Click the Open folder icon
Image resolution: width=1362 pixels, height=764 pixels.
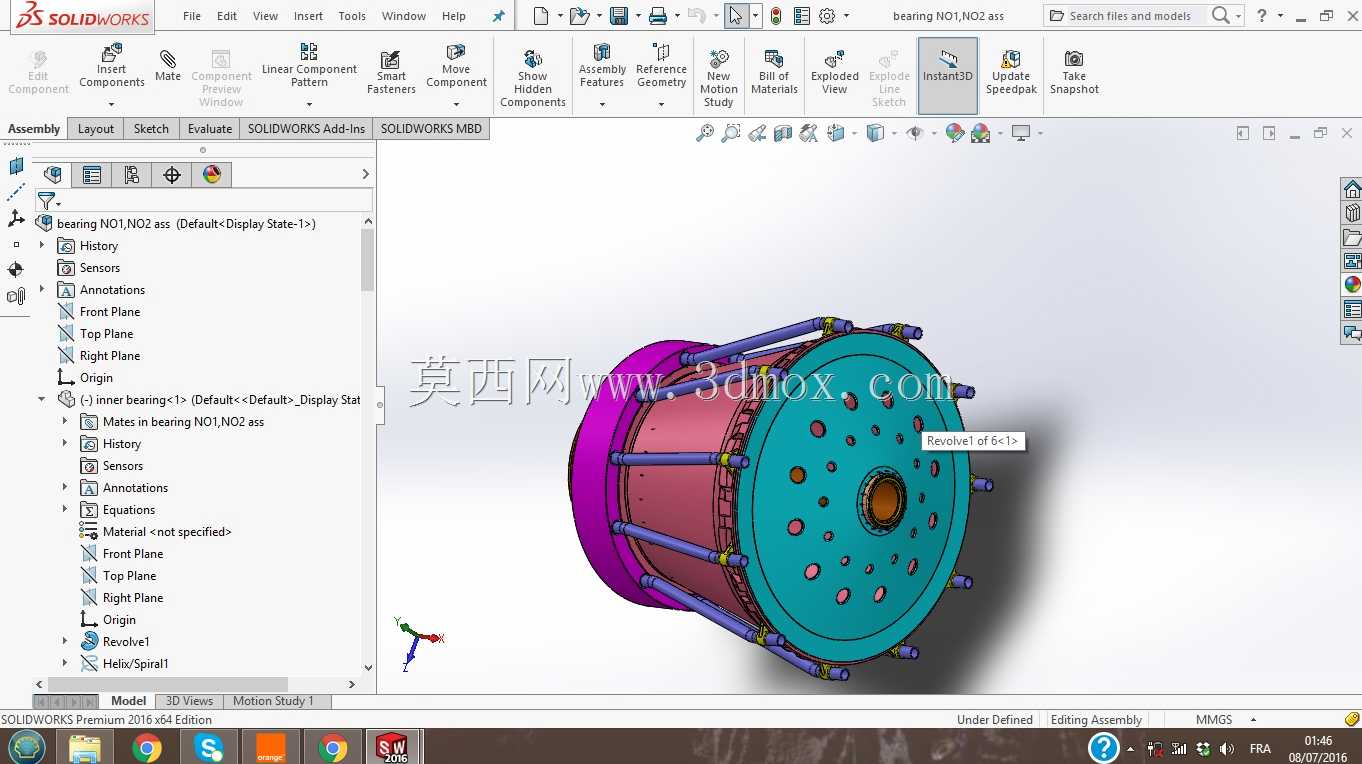578,16
